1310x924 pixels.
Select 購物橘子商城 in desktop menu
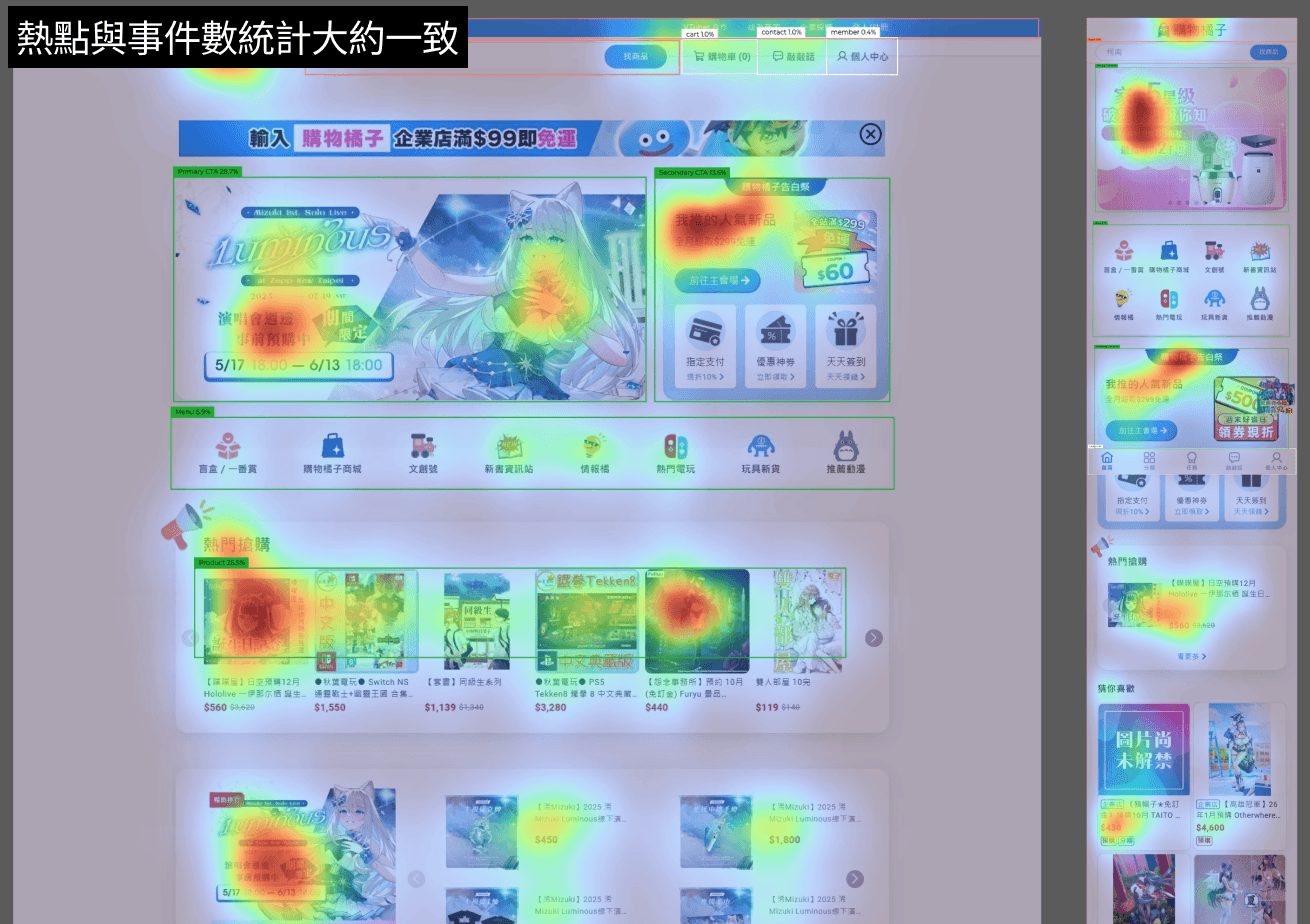[x=332, y=453]
